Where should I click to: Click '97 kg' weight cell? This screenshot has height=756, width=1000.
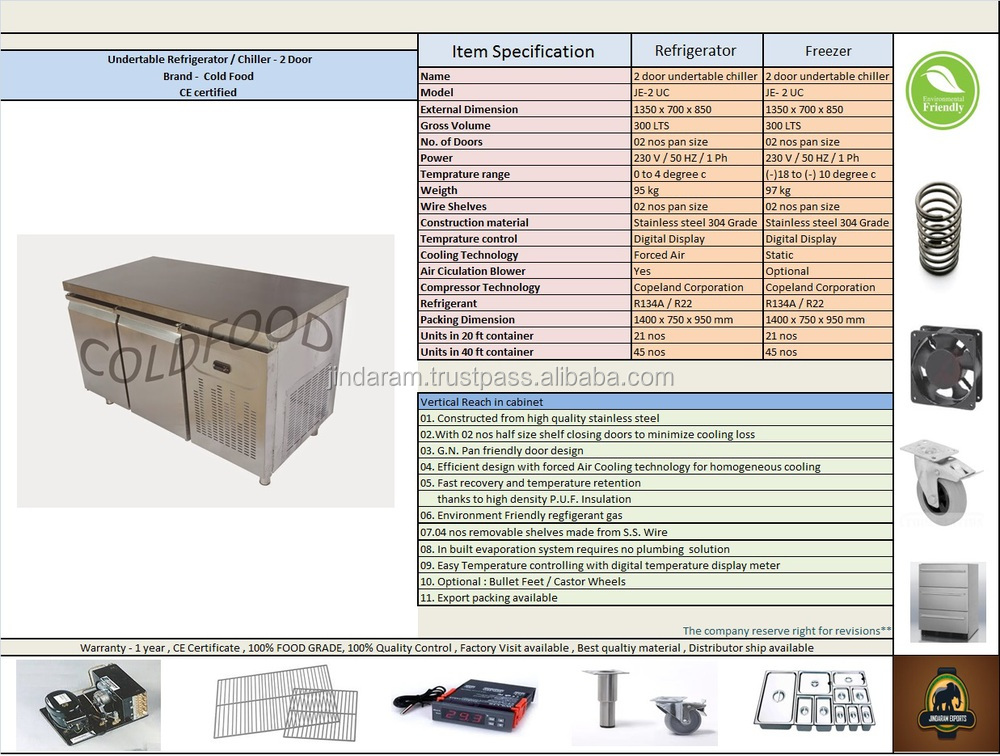point(828,190)
